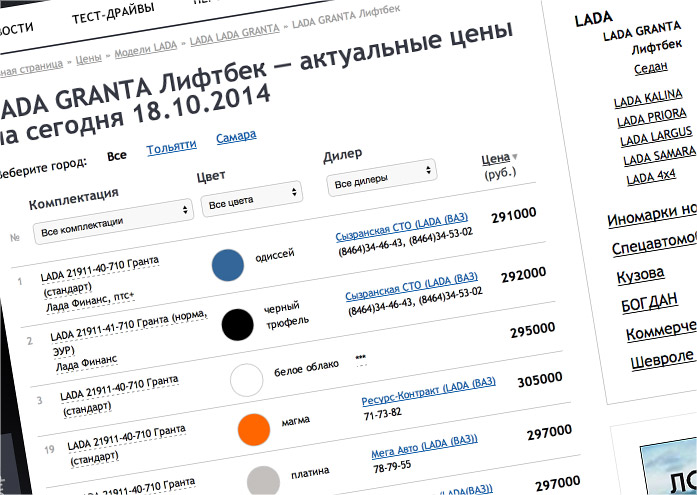Click the price sort arrow icon

coord(515,156)
